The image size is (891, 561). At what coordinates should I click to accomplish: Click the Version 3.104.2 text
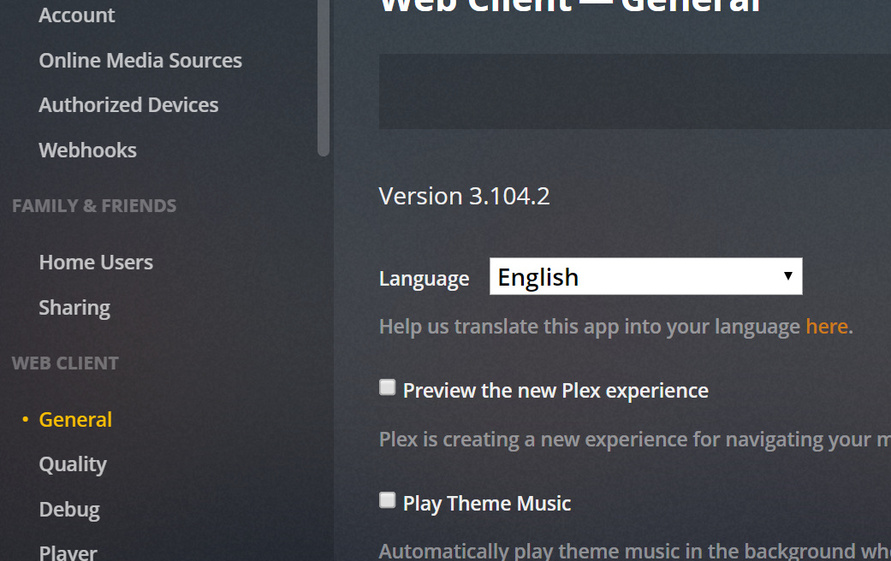point(464,196)
